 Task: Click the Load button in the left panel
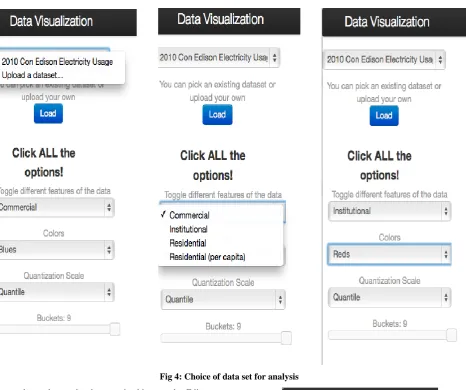point(48,114)
